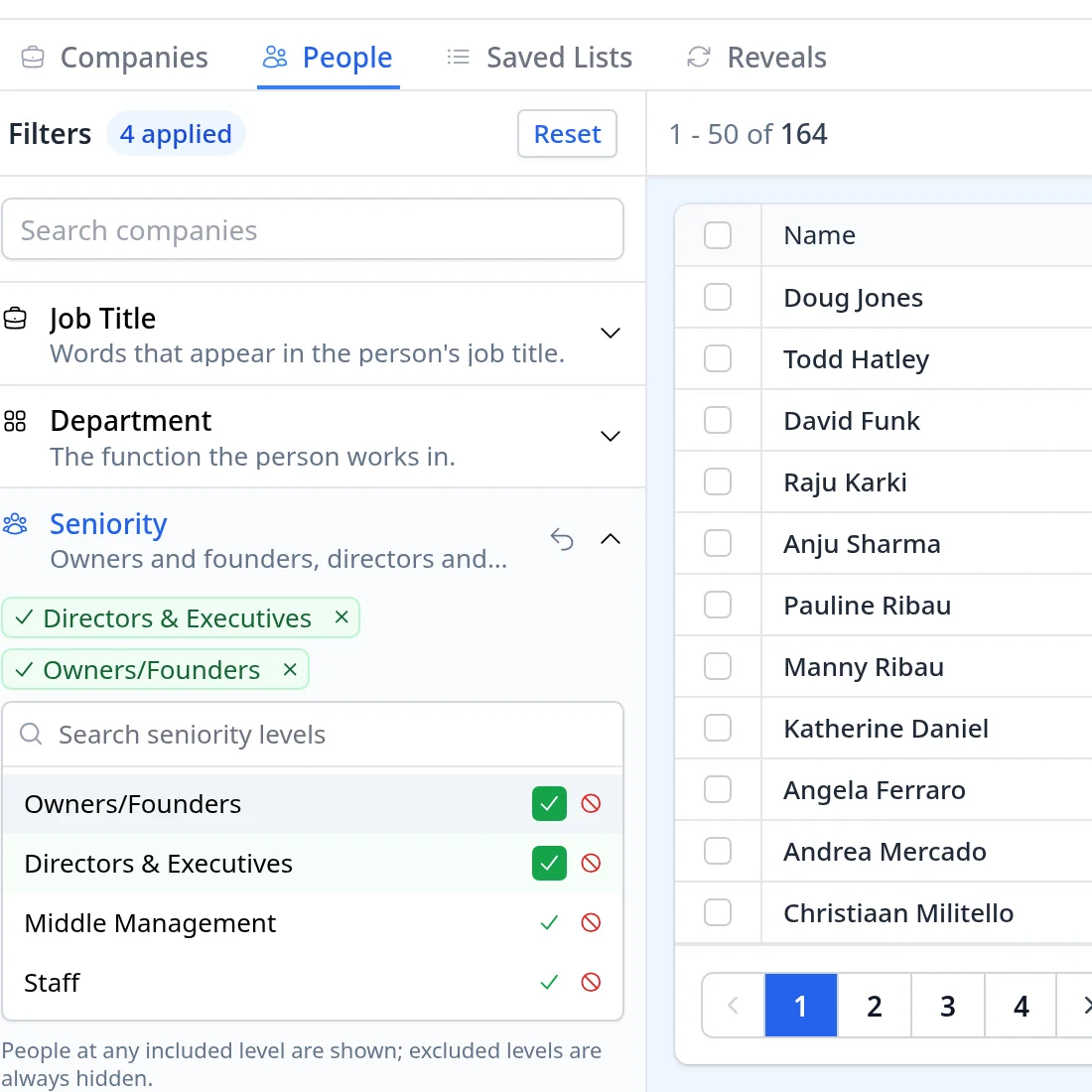1092x1092 pixels.
Task: Remove Owners/Founders filter chip
Action: (x=290, y=669)
